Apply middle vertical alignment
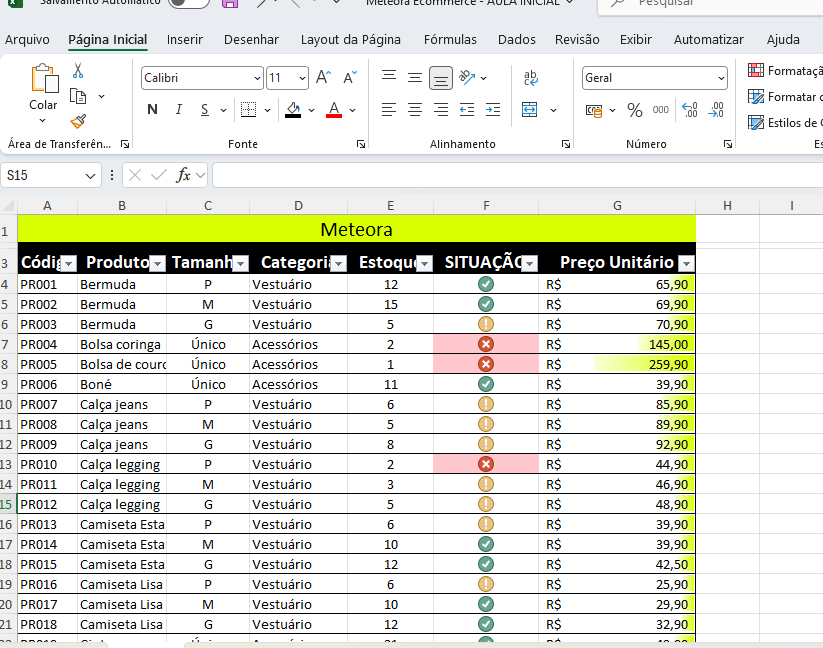The height and width of the screenshot is (648, 823). click(415, 78)
